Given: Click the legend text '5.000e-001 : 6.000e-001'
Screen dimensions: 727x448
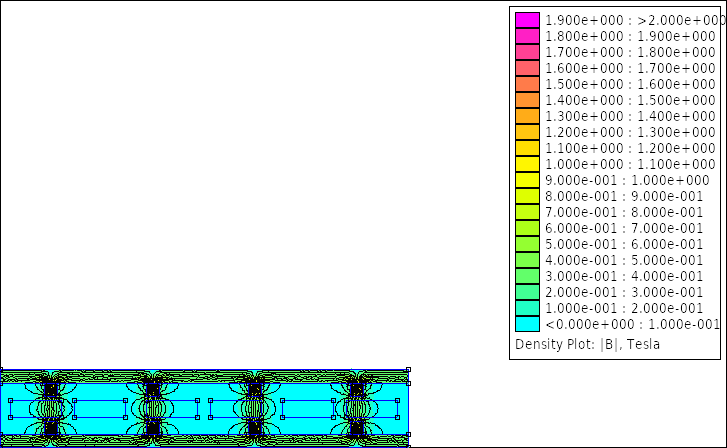Looking at the screenshot, I should 624,244.
